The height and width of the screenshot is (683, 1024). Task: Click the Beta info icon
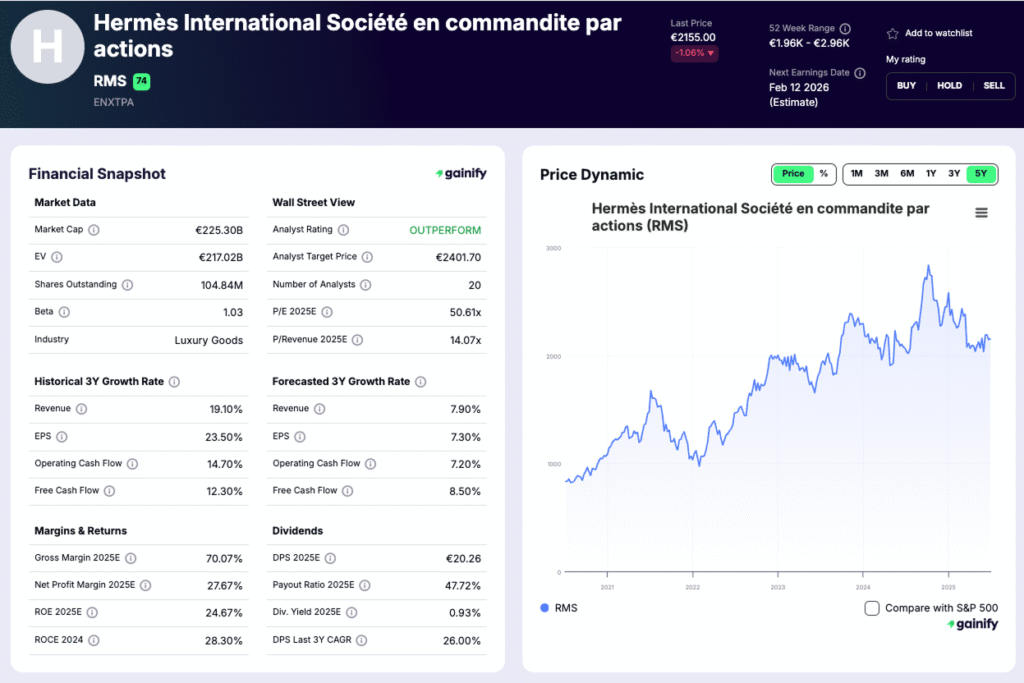pyautogui.click(x=65, y=312)
